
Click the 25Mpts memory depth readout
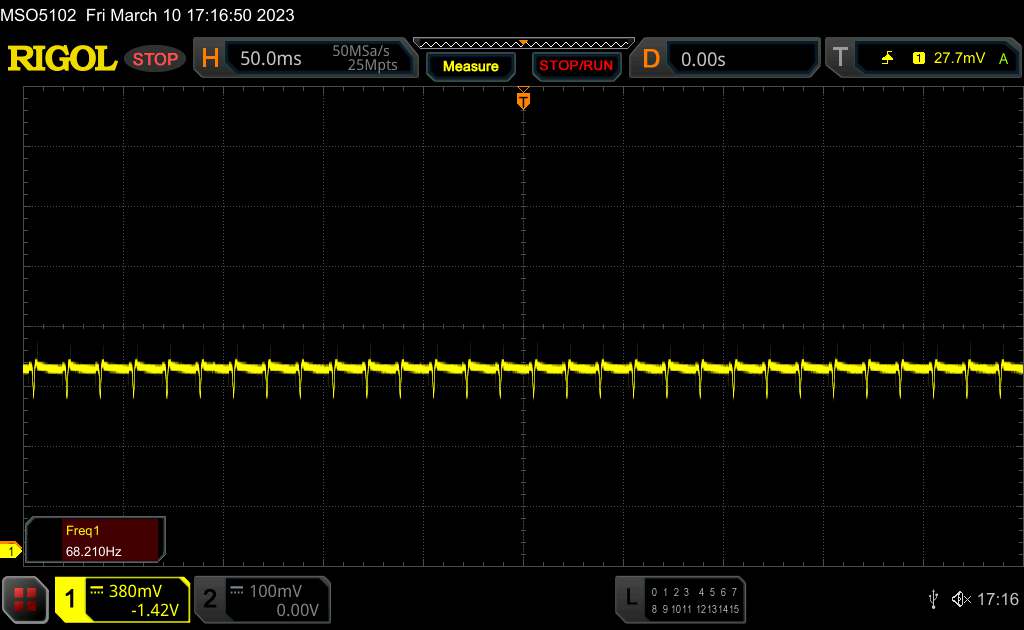(372, 65)
